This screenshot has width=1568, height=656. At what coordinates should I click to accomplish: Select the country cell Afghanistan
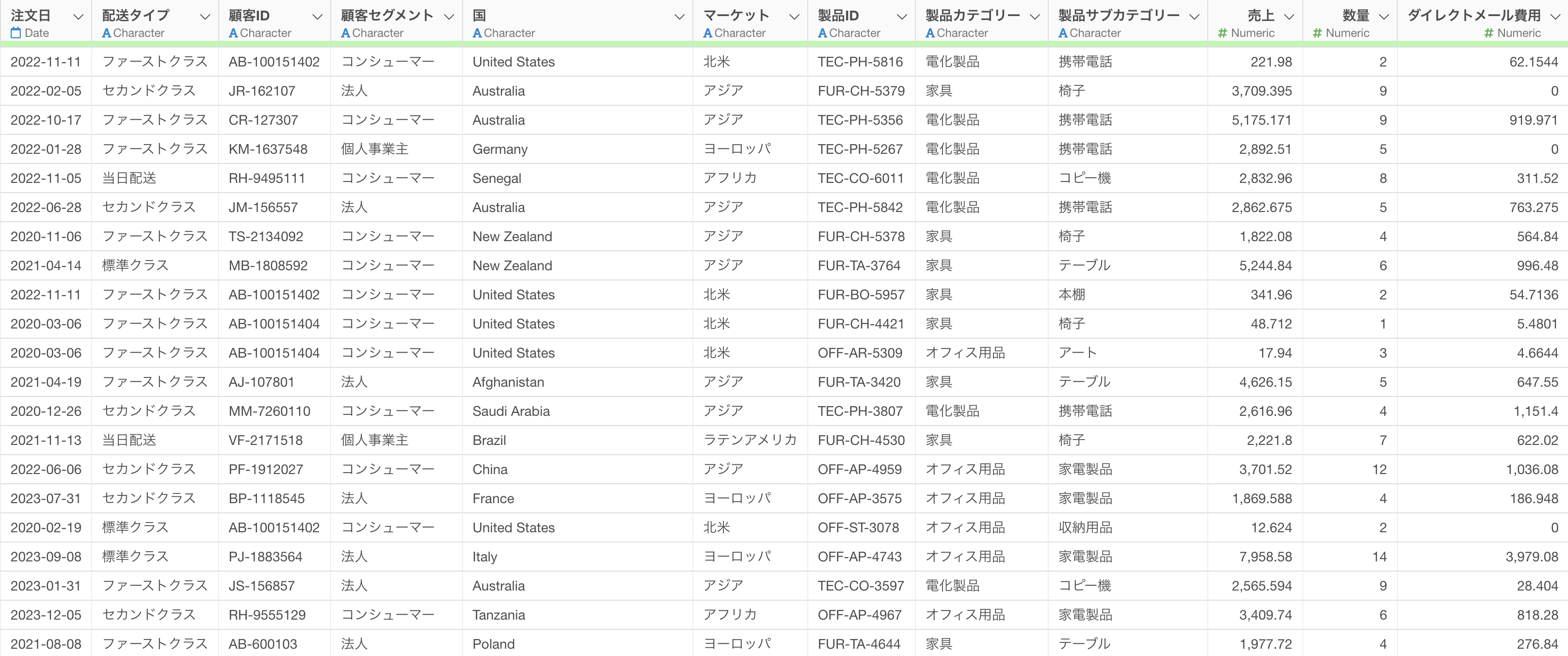508,382
